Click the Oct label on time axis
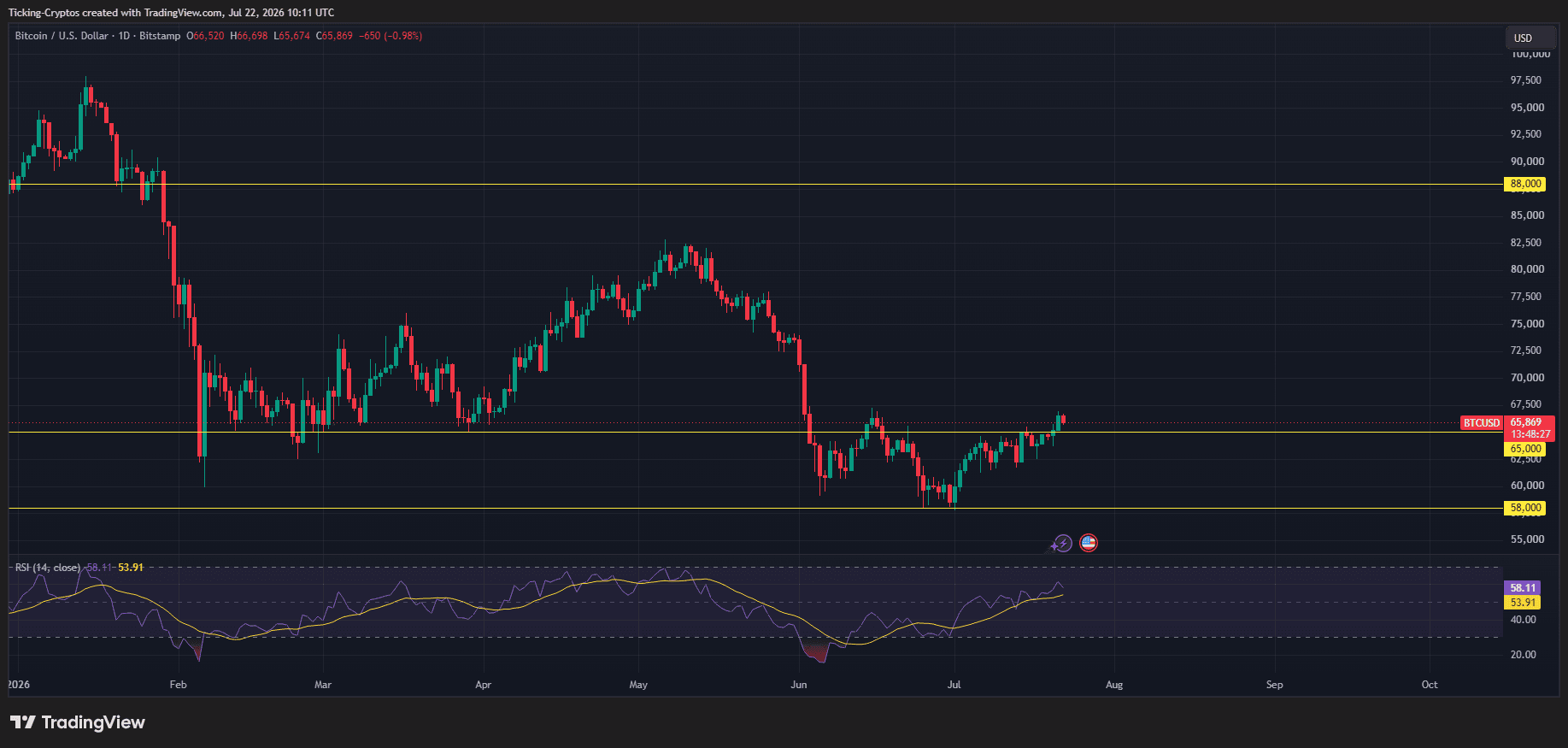The height and width of the screenshot is (748, 1568). pos(1430,685)
